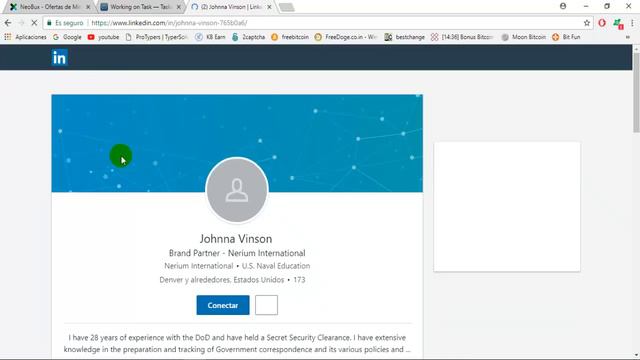Click the vertical page scrollbar thumb
The height and width of the screenshot is (360, 640).
pyautogui.click(x=636, y=92)
